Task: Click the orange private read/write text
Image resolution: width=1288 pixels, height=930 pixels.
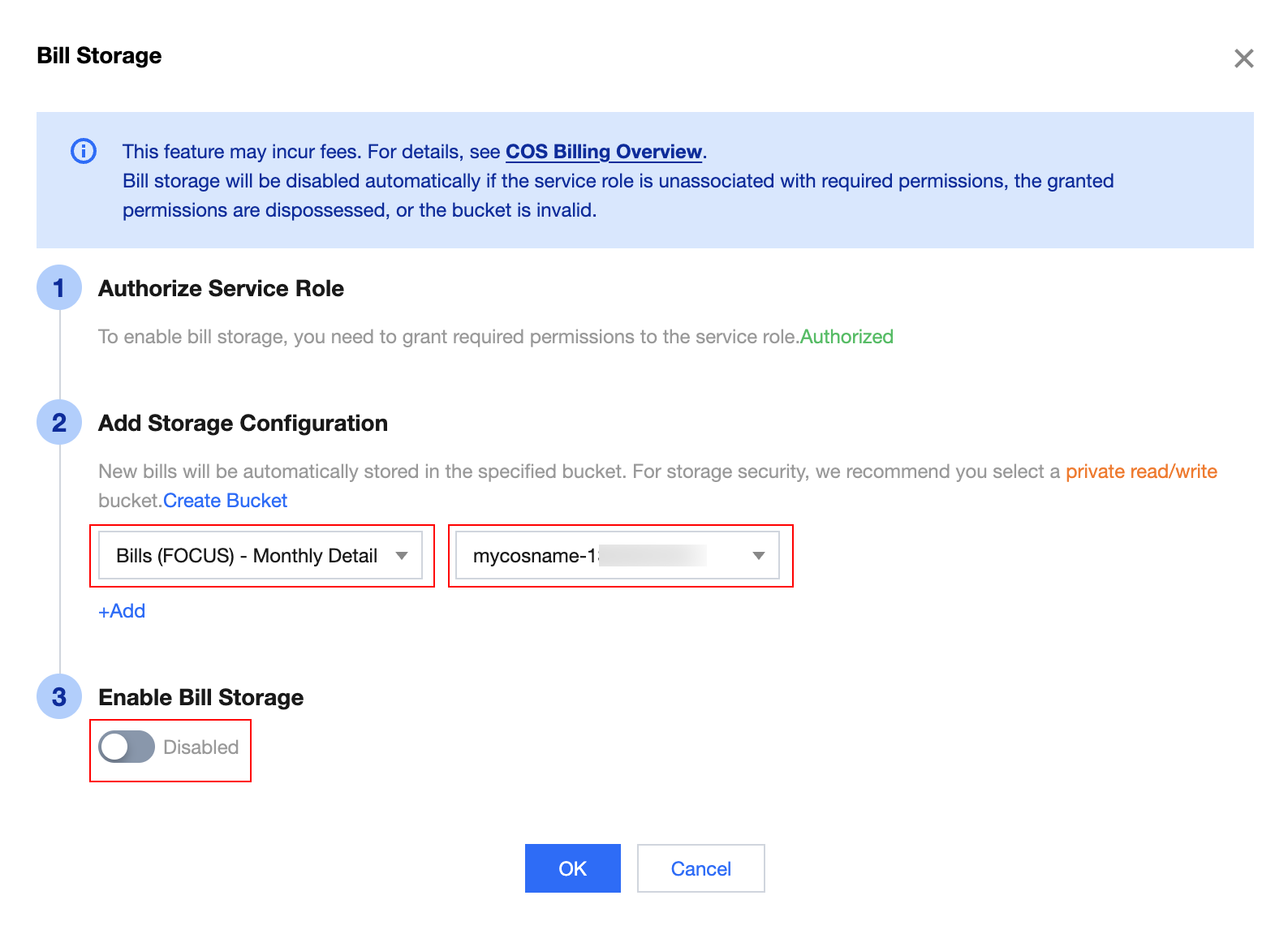Action: (1140, 471)
